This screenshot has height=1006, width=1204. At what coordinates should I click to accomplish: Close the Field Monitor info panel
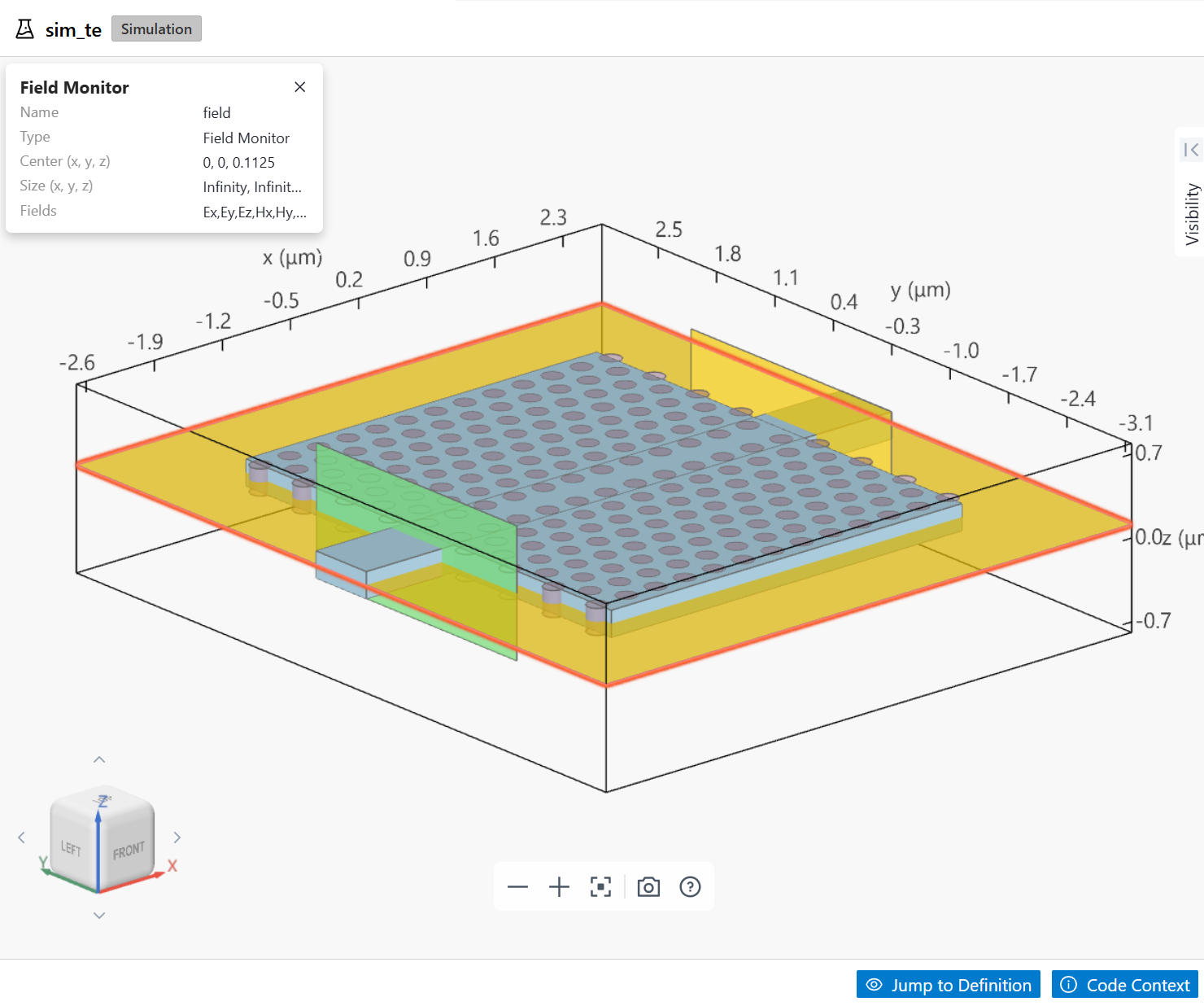300,87
